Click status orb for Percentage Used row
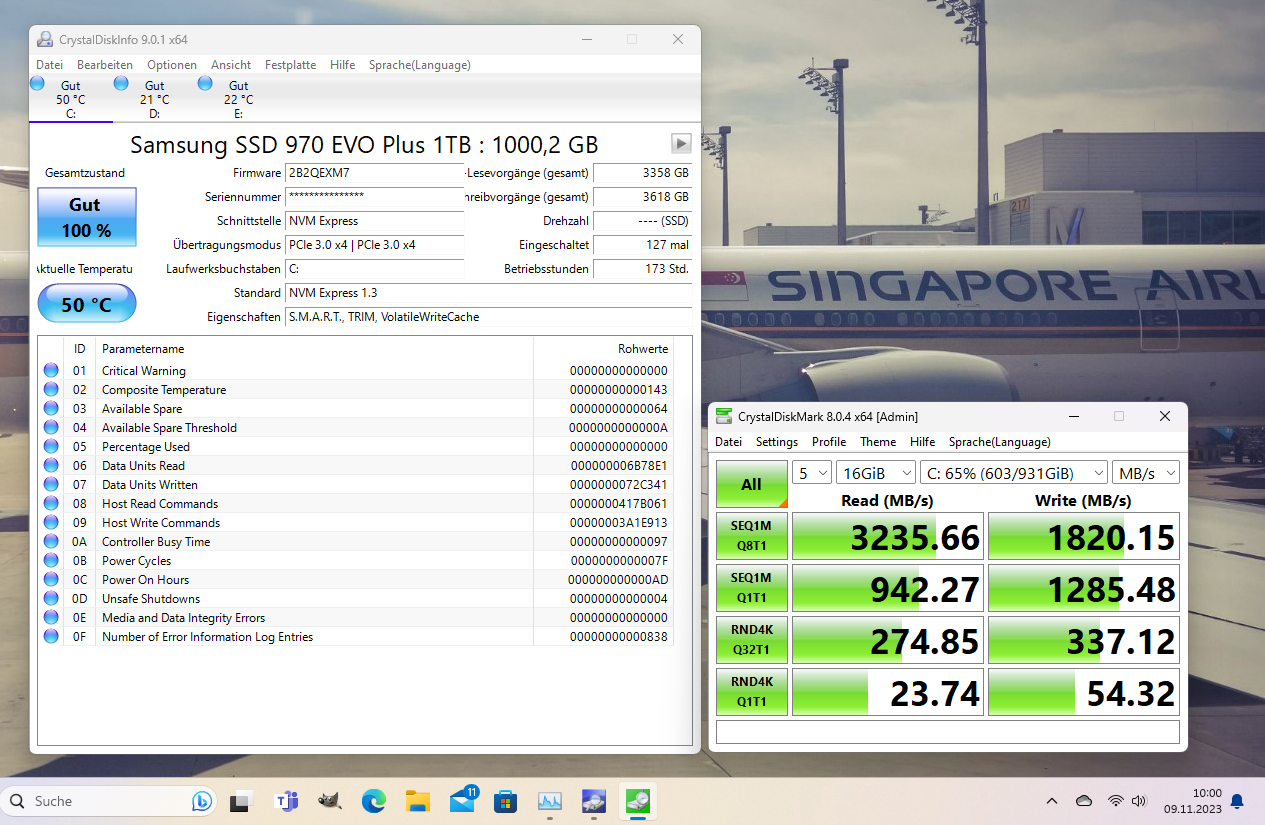This screenshot has height=825, width=1265. (x=51, y=447)
